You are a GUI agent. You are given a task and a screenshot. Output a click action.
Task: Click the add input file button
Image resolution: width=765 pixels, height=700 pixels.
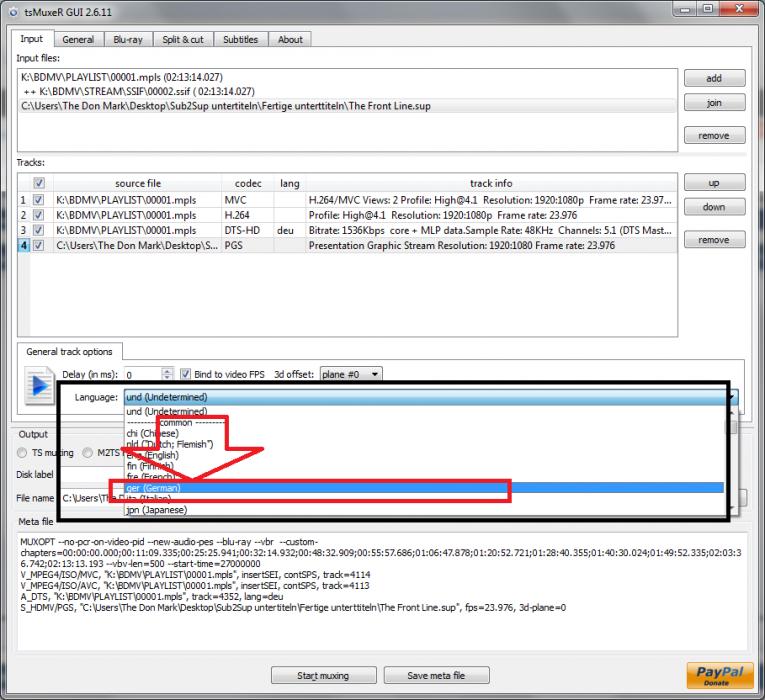tap(714, 78)
